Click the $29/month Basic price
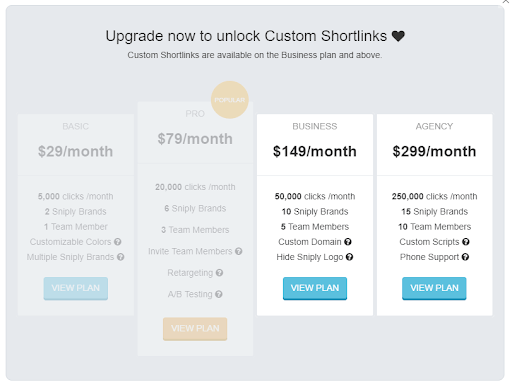 coord(75,152)
